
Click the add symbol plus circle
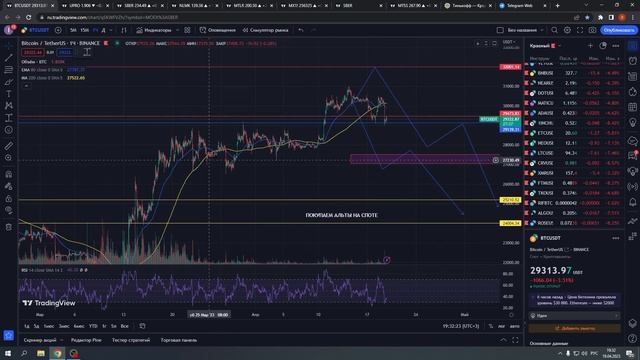[58, 30]
